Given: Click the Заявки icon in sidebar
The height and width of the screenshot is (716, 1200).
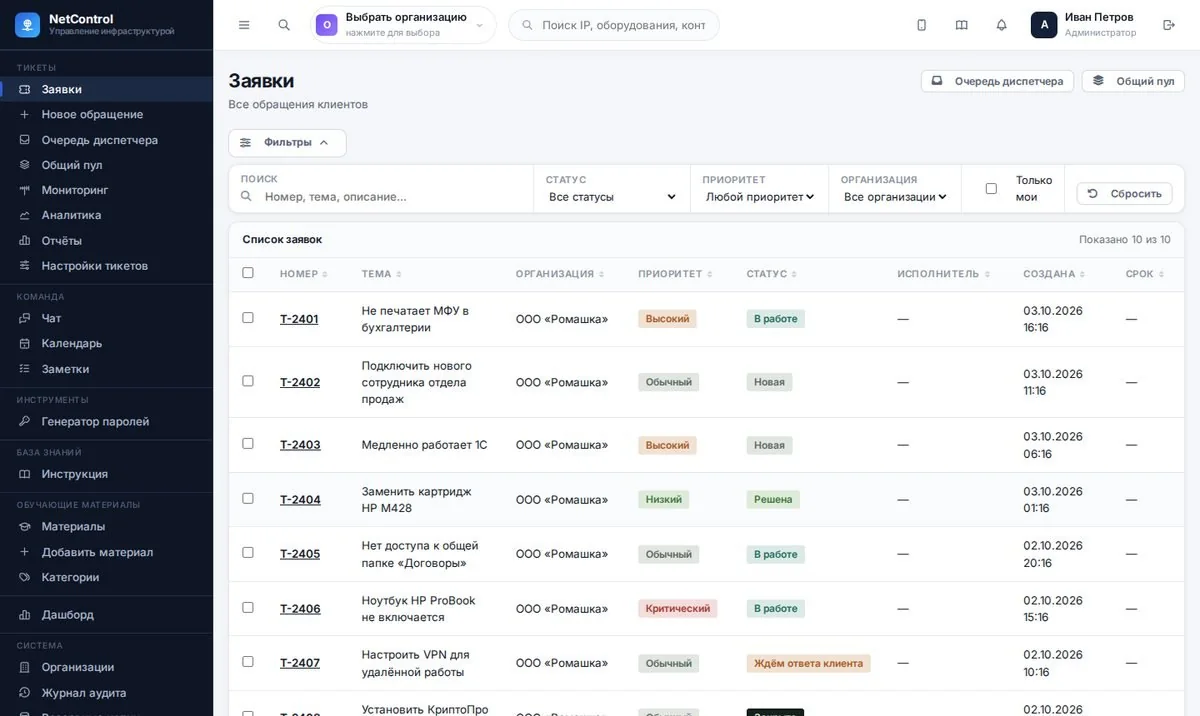Looking at the screenshot, I should click(x=24, y=89).
